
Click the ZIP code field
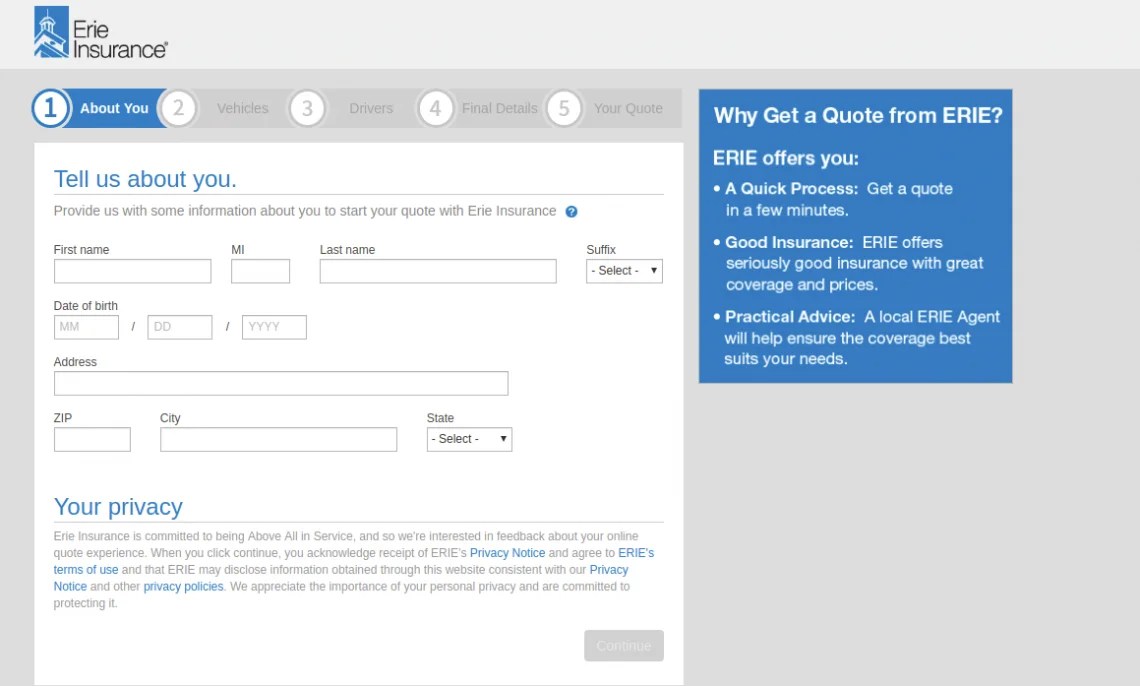[91, 438]
